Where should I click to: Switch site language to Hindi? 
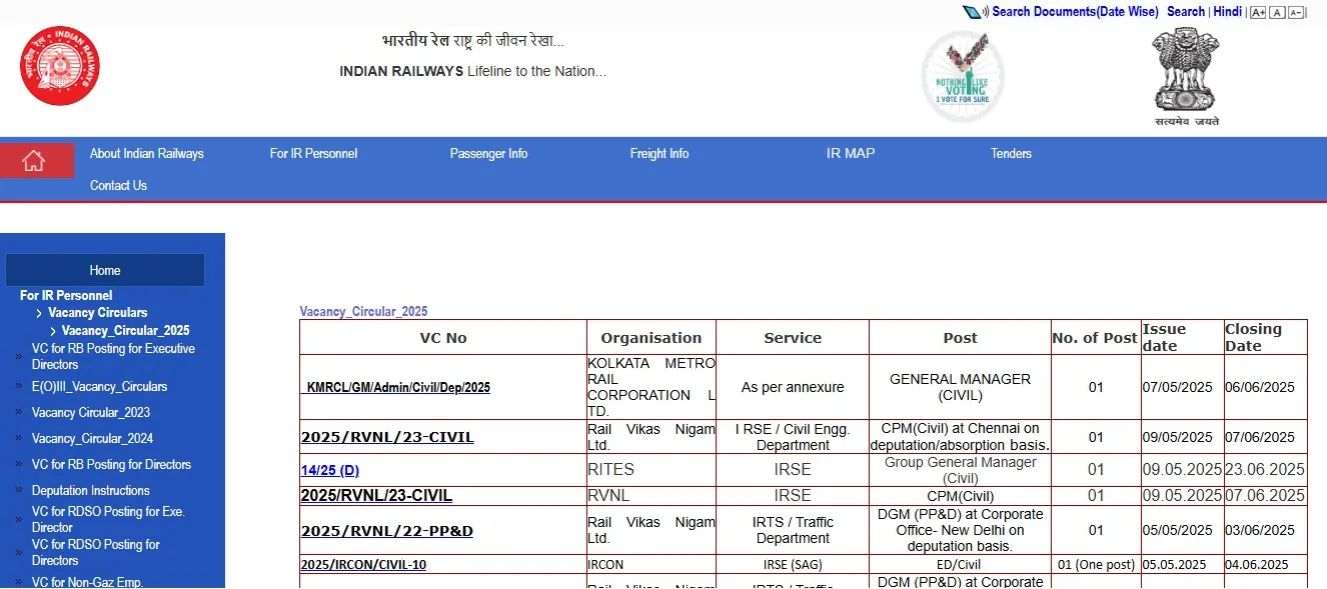(x=1227, y=12)
